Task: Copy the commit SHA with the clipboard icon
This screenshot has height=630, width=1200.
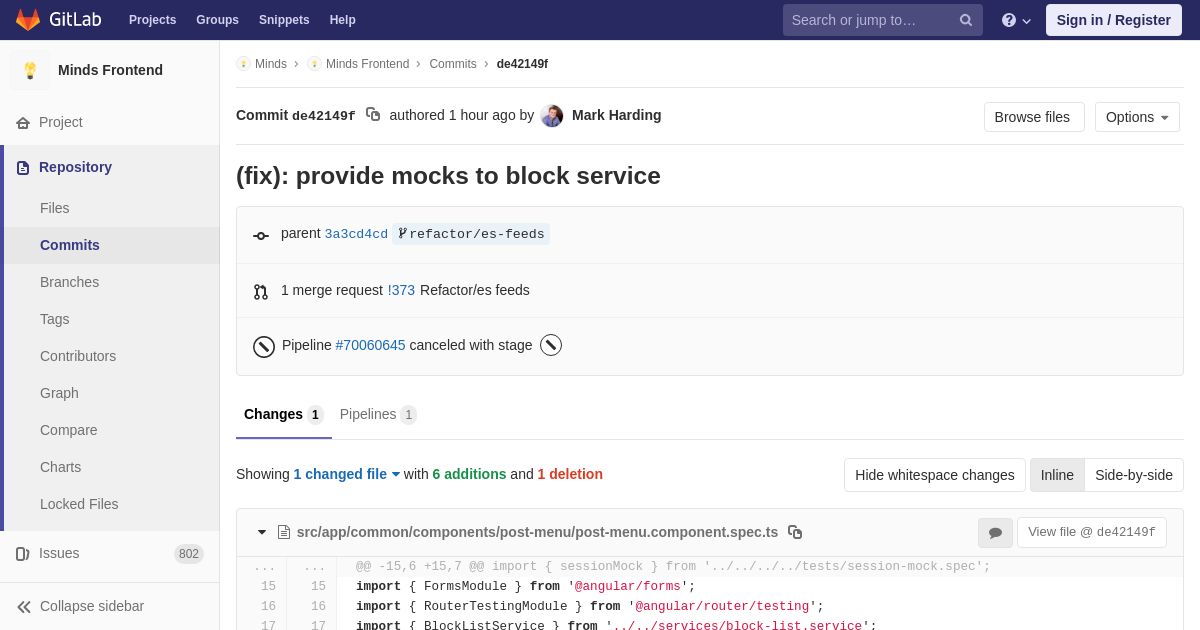Action: (x=373, y=115)
